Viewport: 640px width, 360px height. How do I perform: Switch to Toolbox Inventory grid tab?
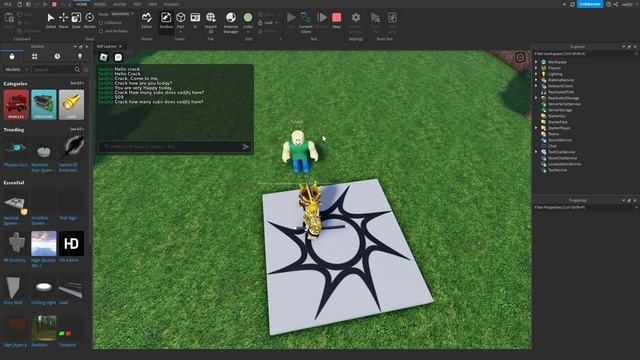35,56
